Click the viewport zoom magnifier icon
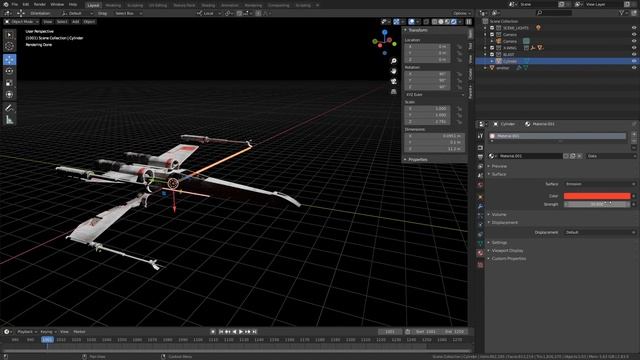The width and height of the screenshot is (640, 360). 393,61
